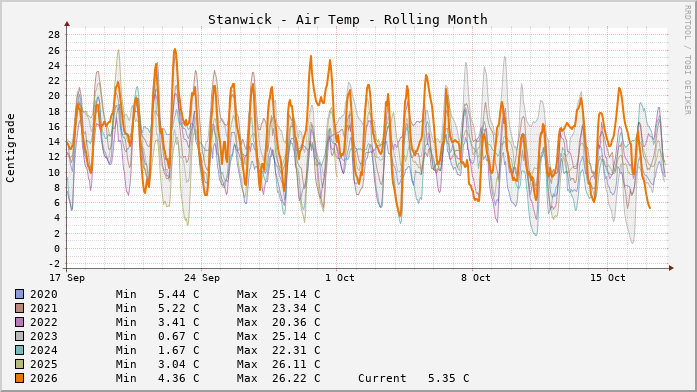
Task: Click the 2025 max value '26.11 C'
Action: pos(296,364)
